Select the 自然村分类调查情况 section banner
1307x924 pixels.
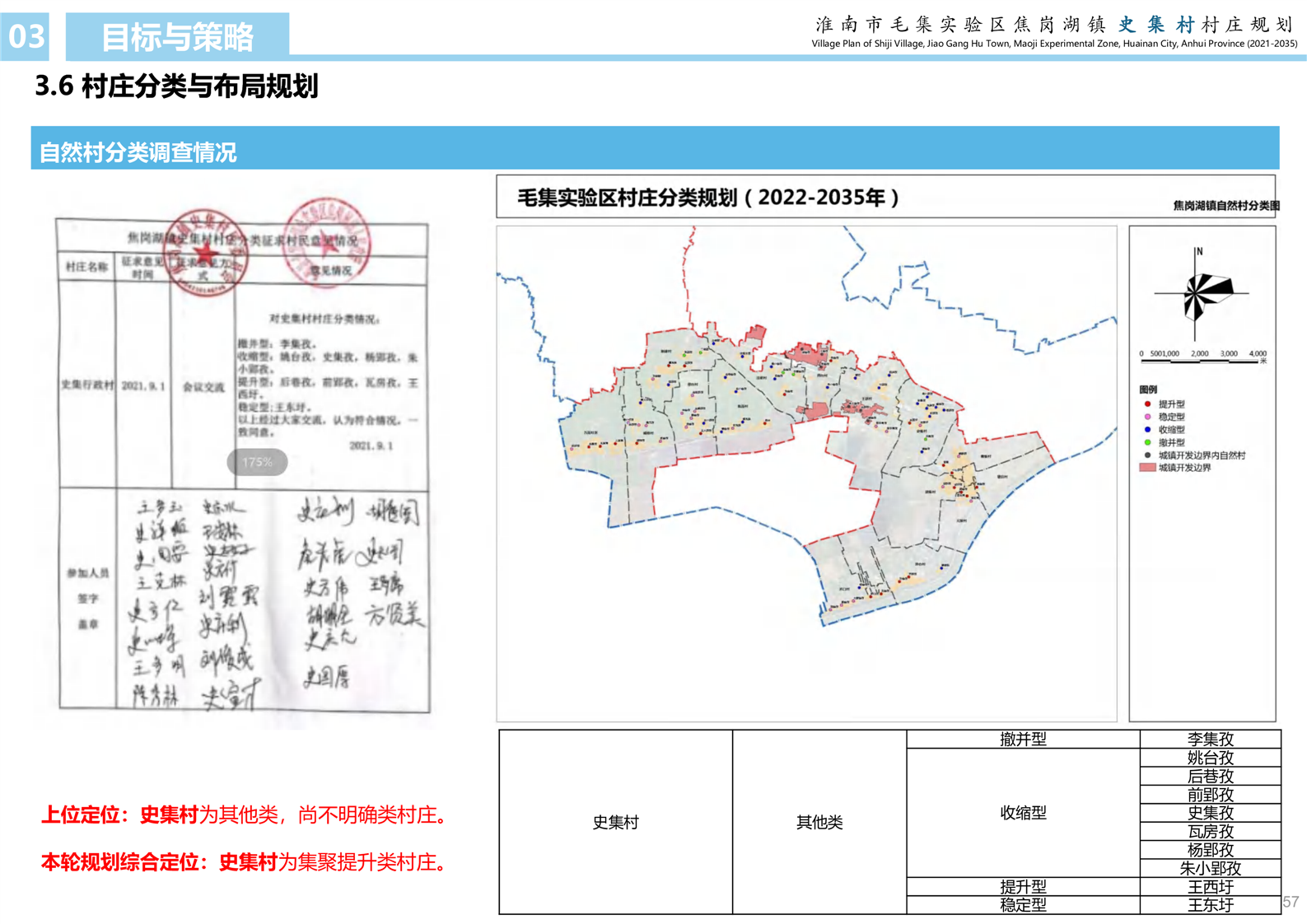654,149
